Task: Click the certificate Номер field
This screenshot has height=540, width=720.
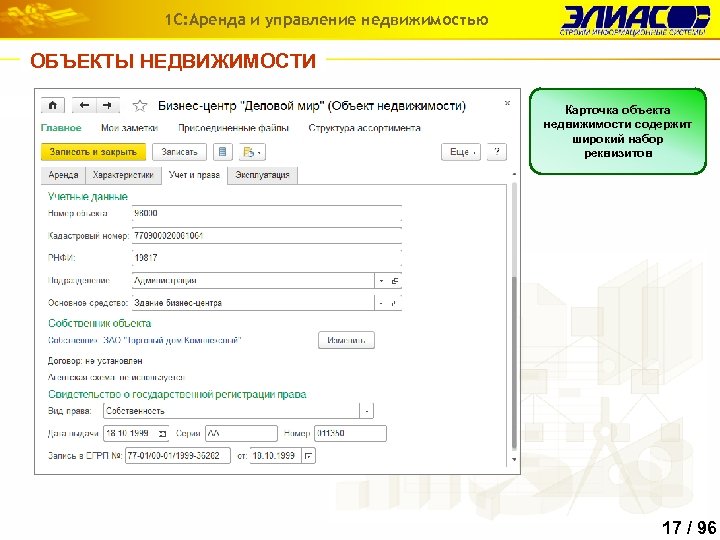Action: [350, 433]
